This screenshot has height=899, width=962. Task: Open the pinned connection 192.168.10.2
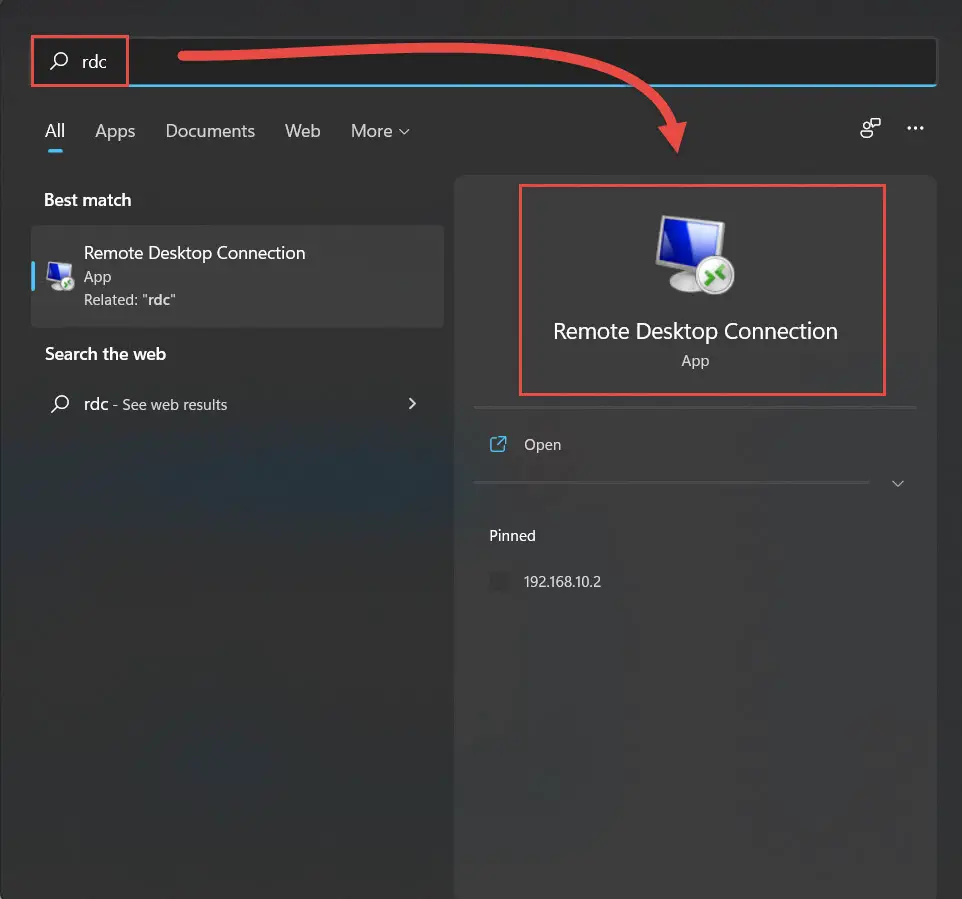(562, 581)
